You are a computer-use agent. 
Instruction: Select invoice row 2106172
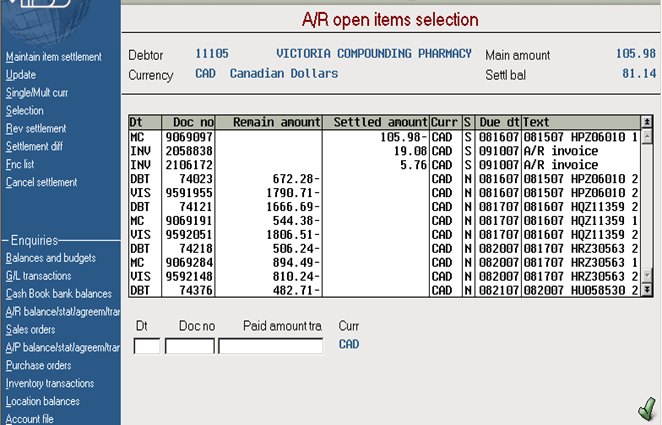385,165
